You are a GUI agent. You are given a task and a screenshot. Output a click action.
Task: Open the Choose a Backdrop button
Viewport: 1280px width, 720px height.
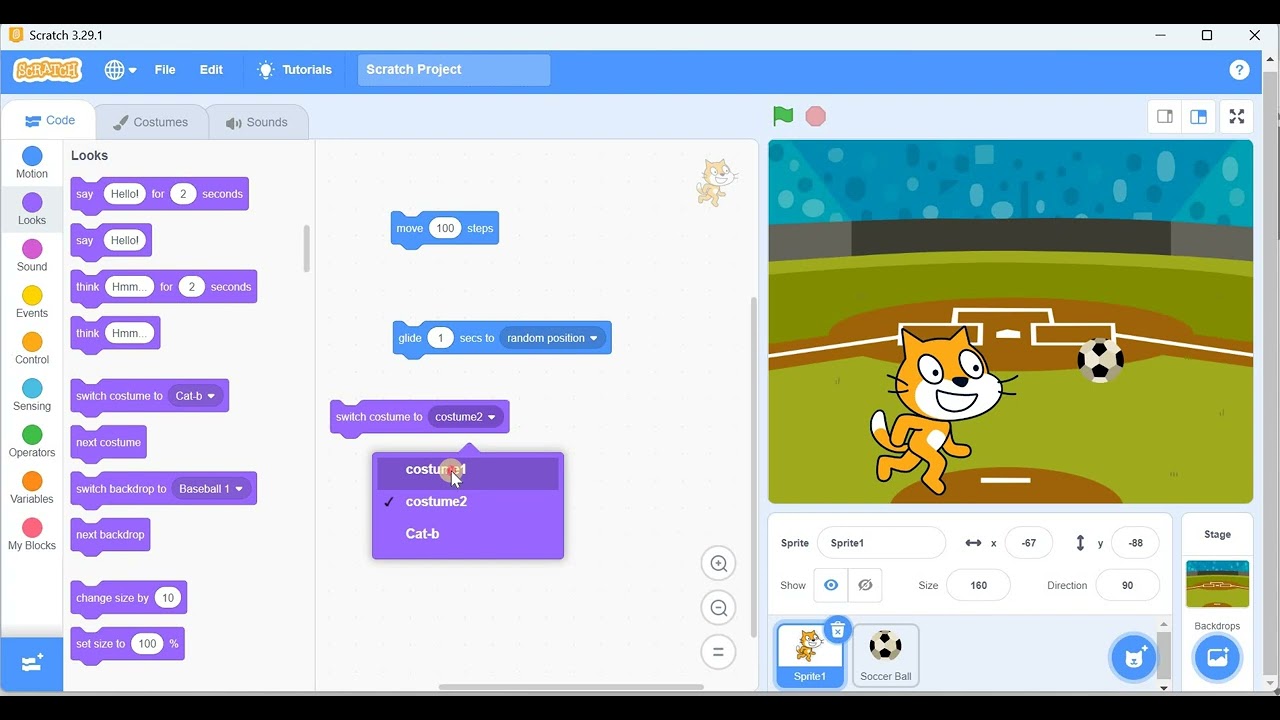pos(1217,657)
